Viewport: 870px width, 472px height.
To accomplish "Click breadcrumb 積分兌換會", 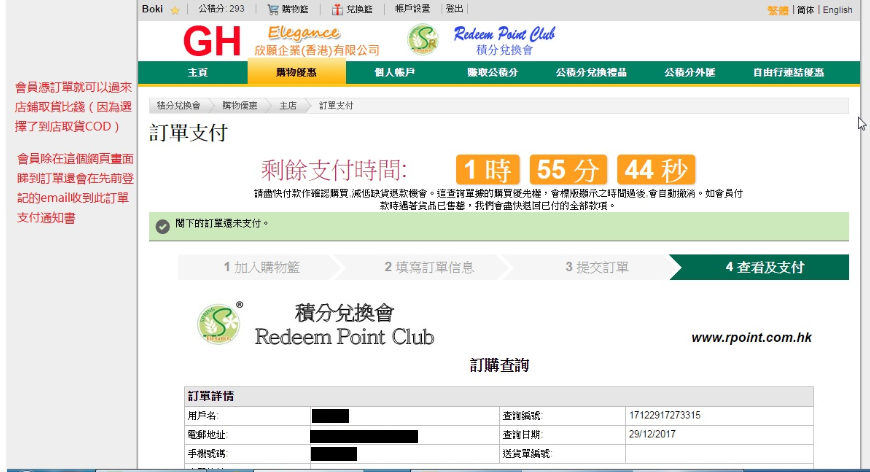I will click(x=178, y=105).
